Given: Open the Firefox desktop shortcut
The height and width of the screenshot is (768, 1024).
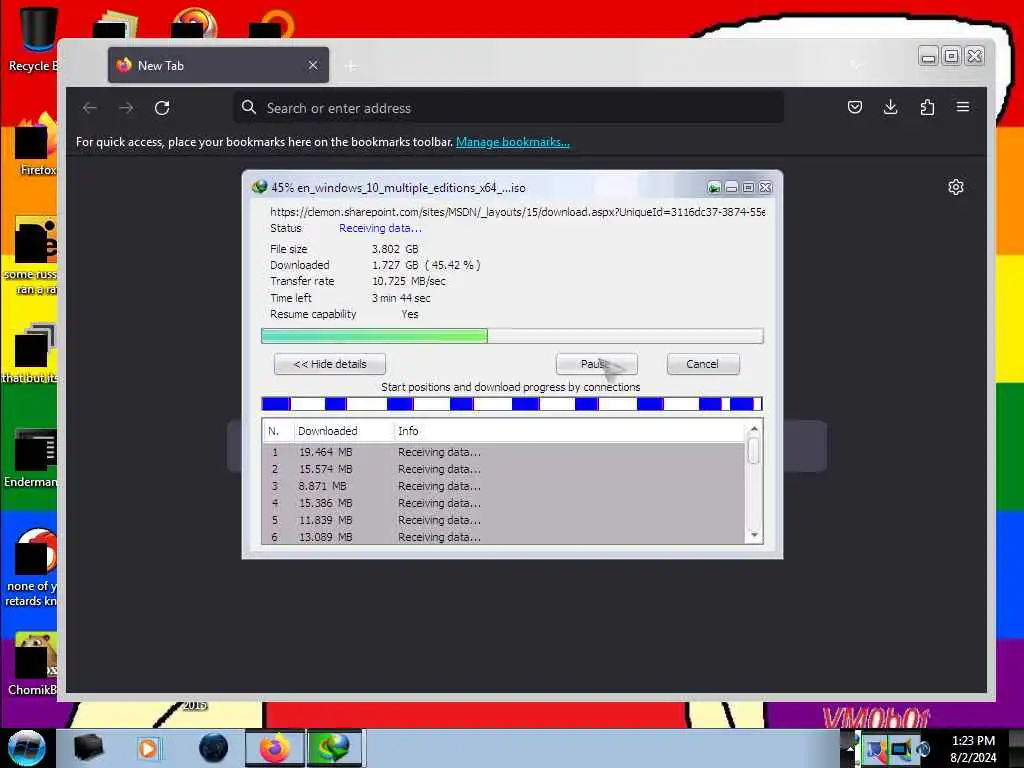Looking at the screenshot, I should pyautogui.click(x=37, y=145).
